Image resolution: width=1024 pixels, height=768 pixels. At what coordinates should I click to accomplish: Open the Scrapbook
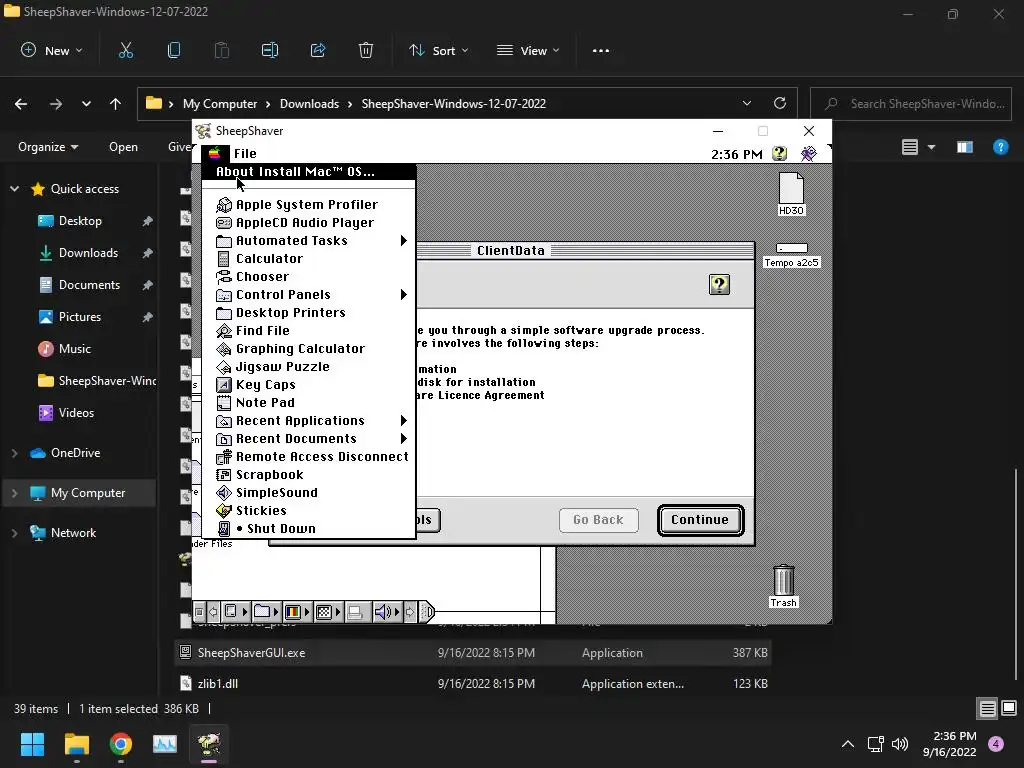pos(308,475)
